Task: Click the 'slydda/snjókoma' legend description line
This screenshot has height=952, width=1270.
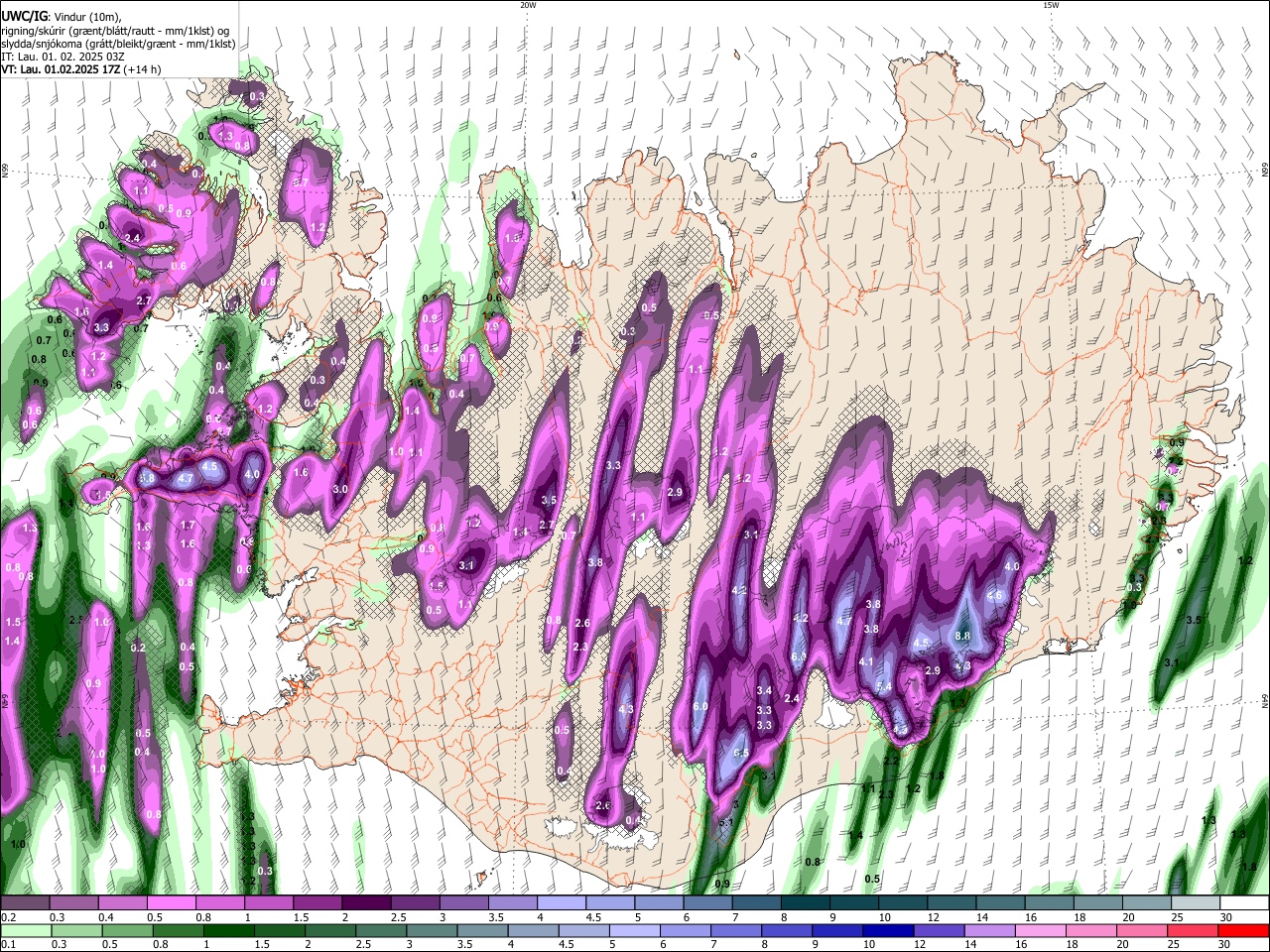Action: click(118, 44)
